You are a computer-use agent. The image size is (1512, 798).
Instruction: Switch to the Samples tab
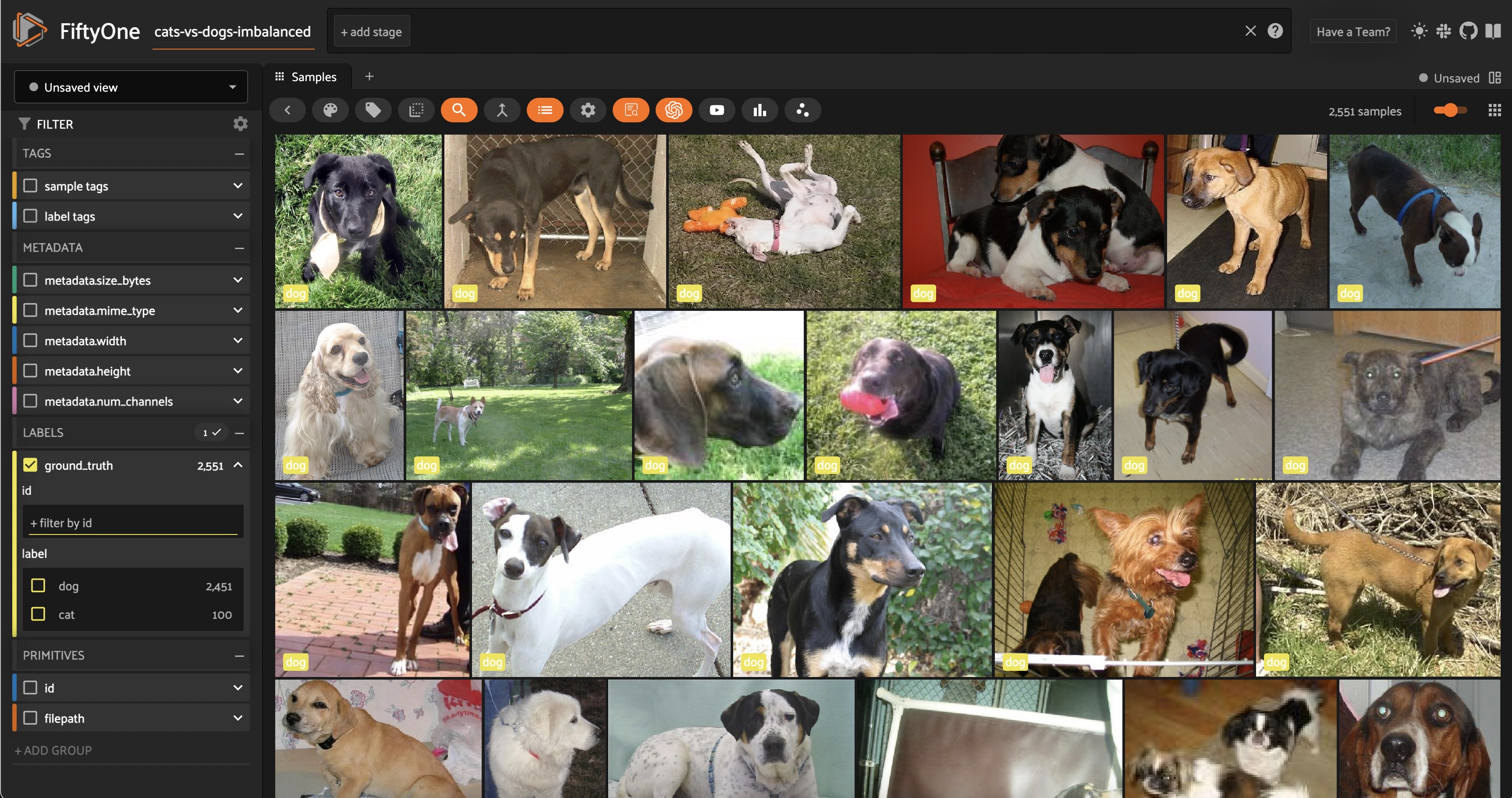306,77
